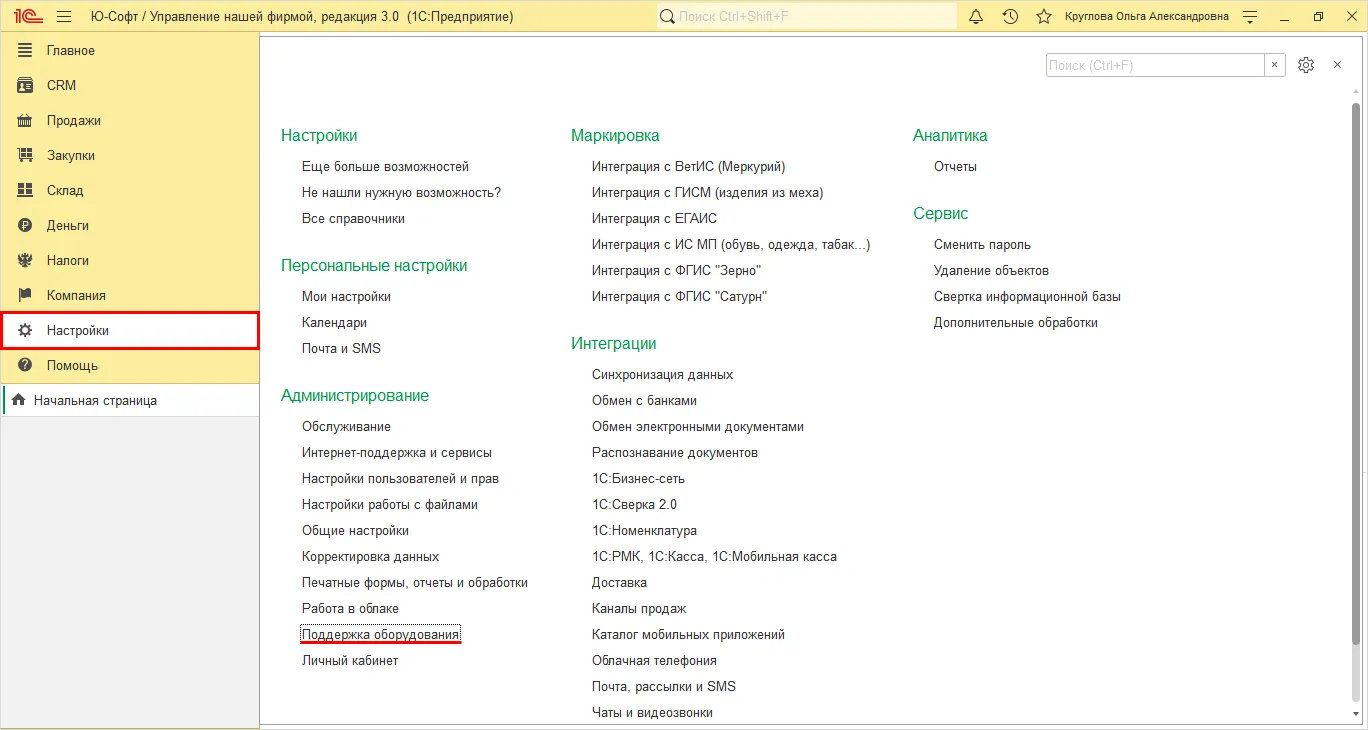Open Обслуживание link

(346, 426)
